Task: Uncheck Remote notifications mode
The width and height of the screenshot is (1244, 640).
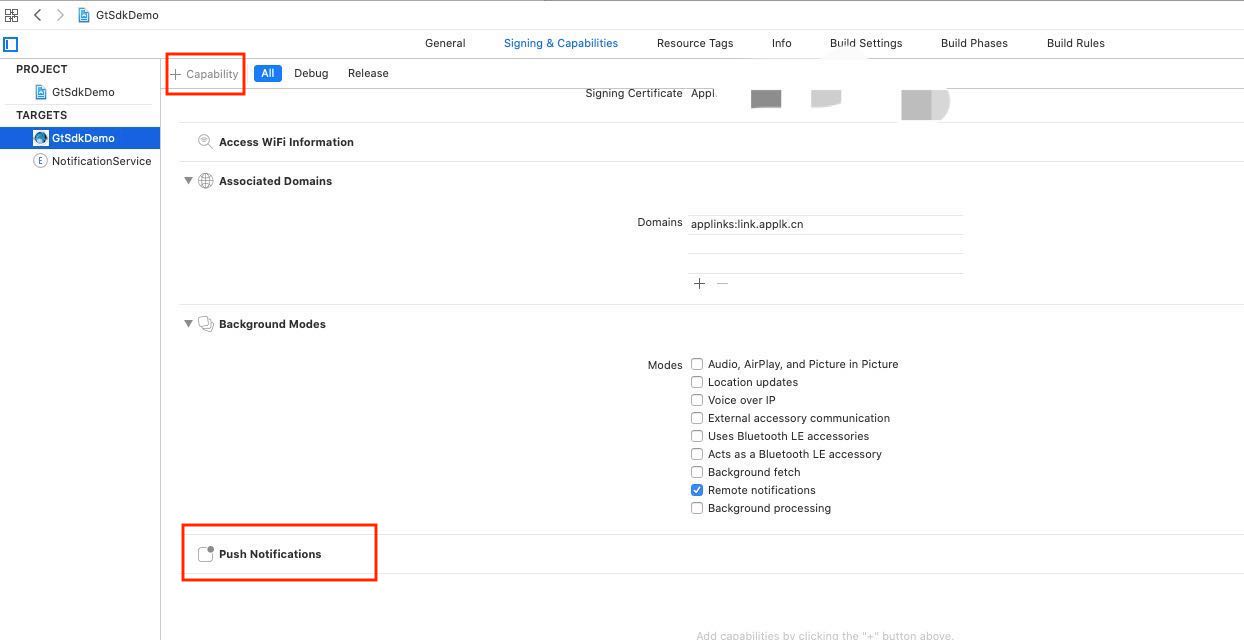Action: pos(697,490)
